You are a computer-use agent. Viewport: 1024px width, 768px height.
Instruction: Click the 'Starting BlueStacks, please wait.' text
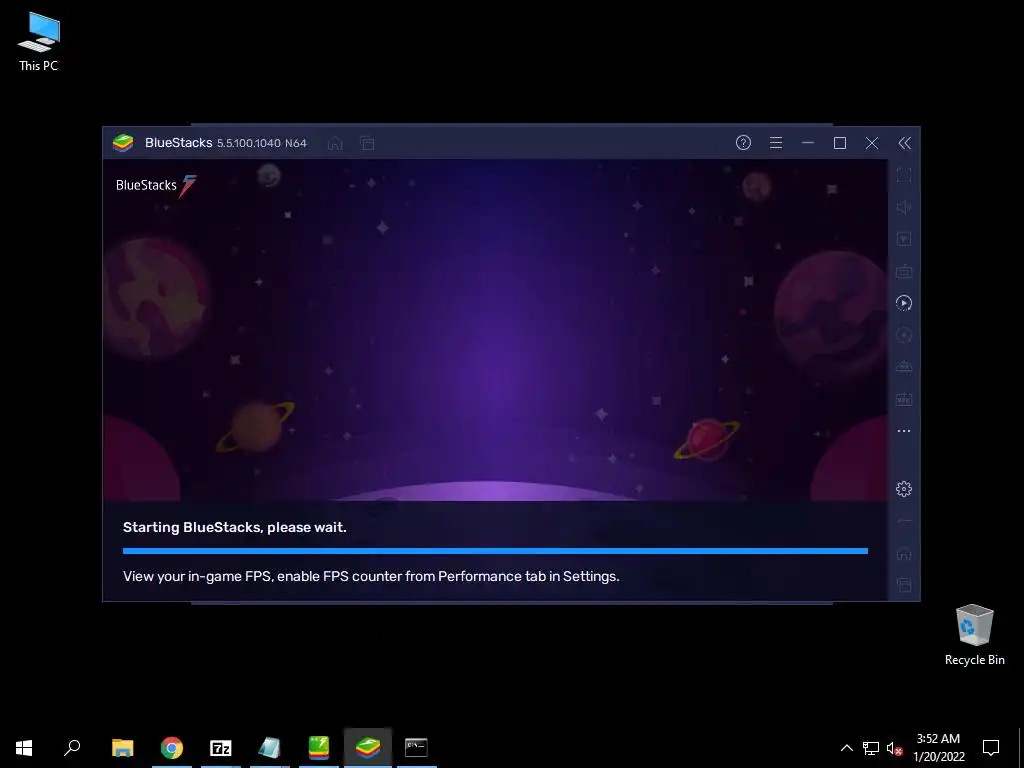coord(234,527)
